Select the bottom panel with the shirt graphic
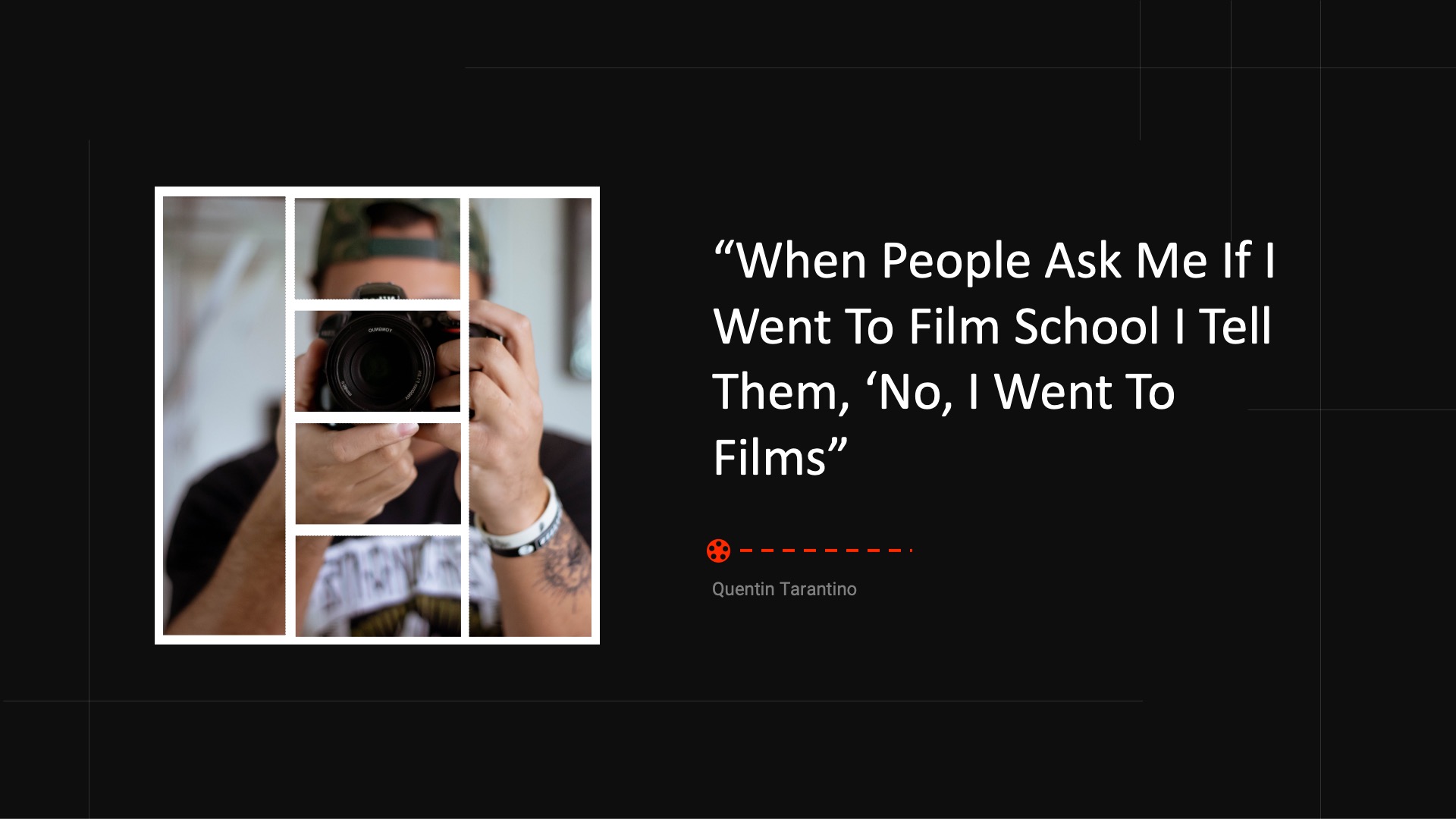Image resolution: width=1456 pixels, height=819 pixels. click(x=378, y=586)
